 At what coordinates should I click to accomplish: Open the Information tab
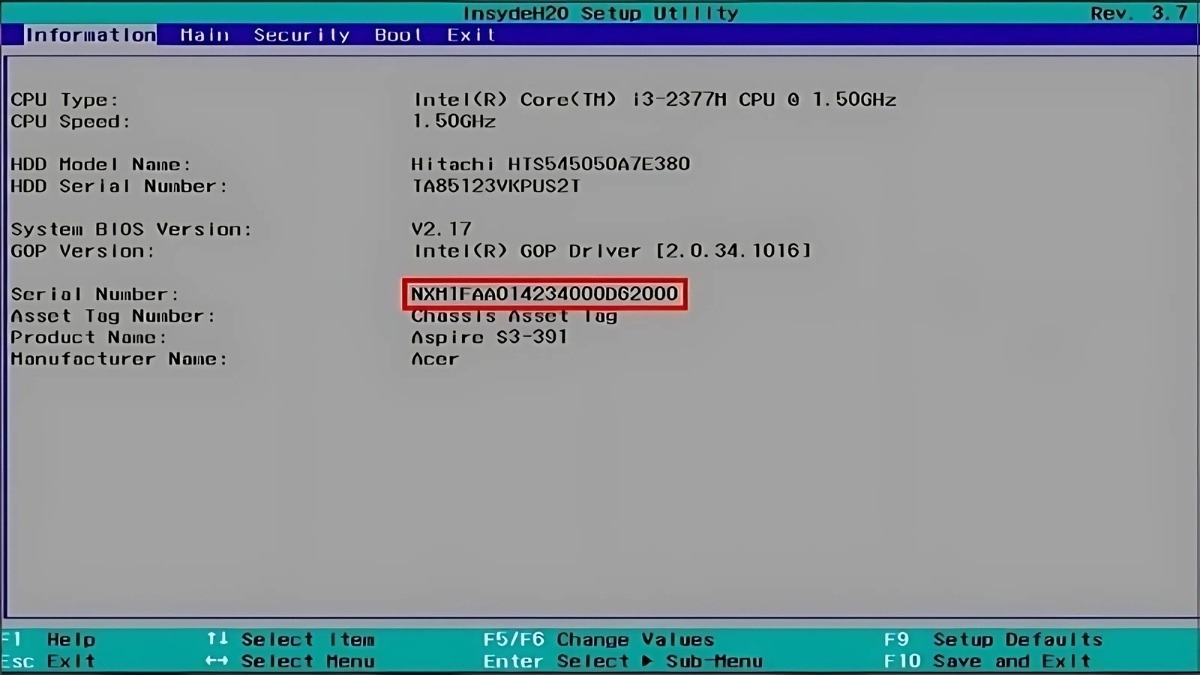tap(90, 35)
